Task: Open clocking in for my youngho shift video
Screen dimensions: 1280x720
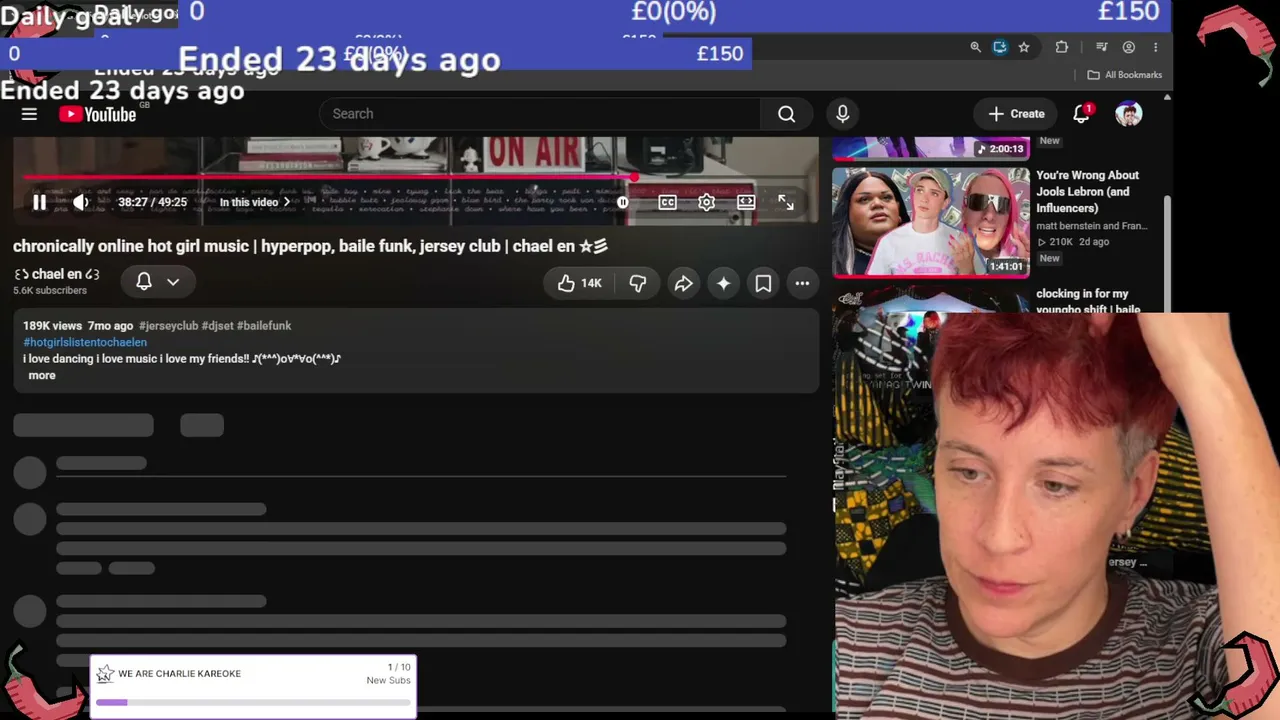Action: (1087, 300)
